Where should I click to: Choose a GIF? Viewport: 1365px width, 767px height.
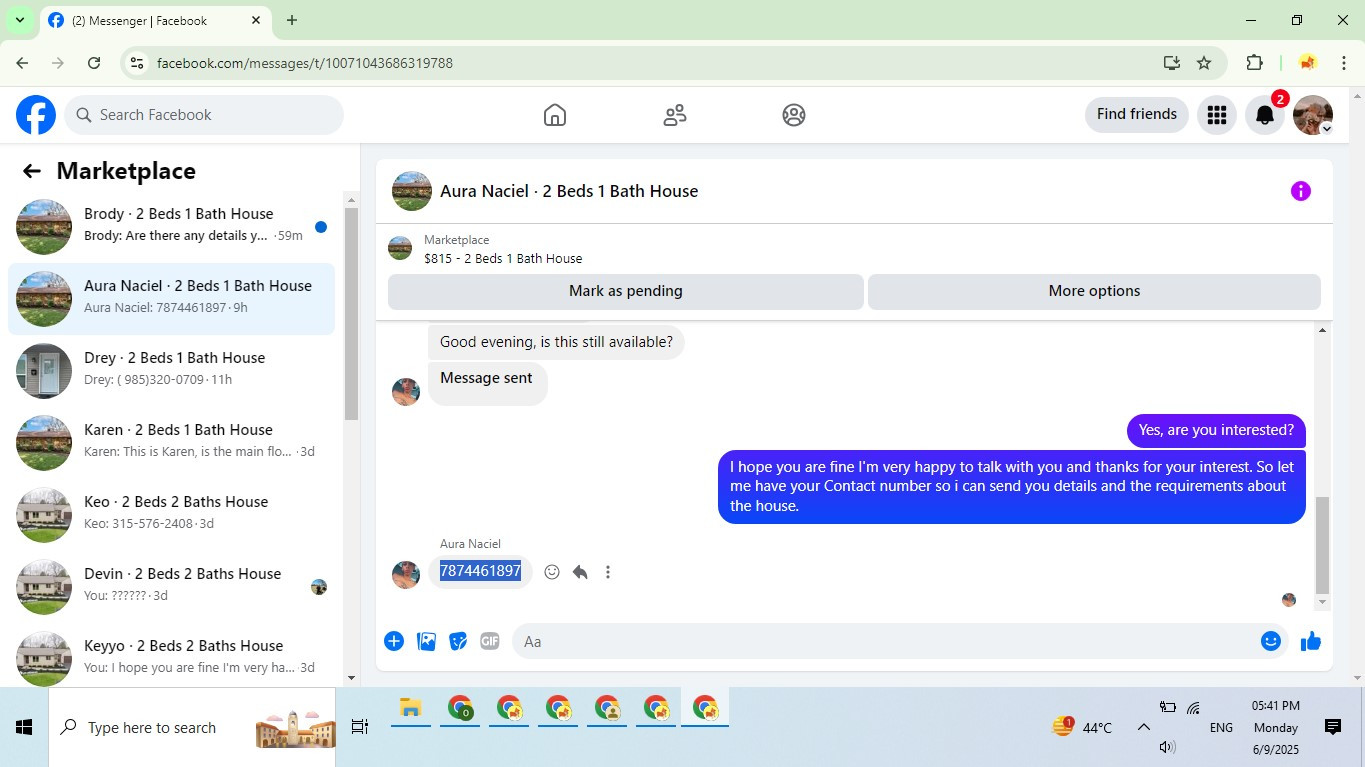(489, 641)
